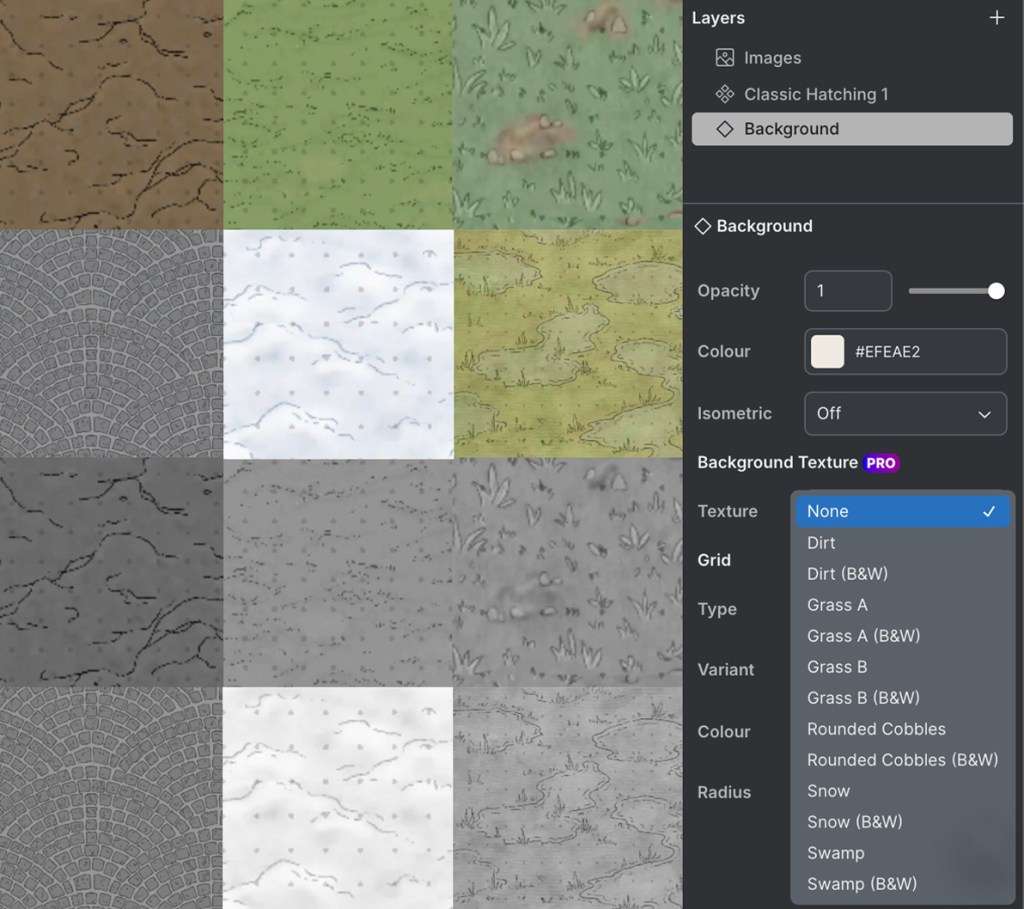The width and height of the screenshot is (1024, 909).
Task: Choose the Rounded Cobbles texture
Action: [876, 729]
